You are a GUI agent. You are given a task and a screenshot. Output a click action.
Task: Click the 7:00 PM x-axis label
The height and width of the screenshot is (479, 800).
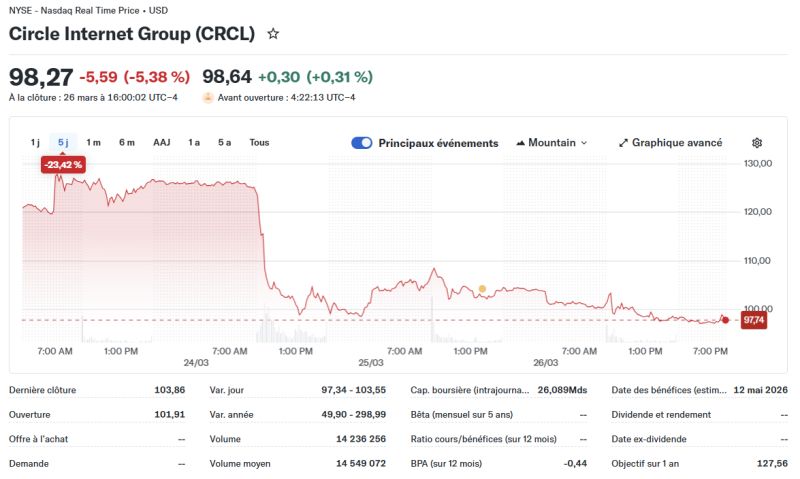click(x=710, y=351)
